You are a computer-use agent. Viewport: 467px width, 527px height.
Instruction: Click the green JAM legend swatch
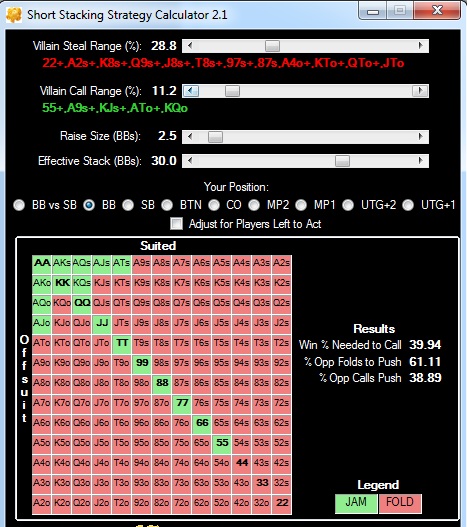(356, 503)
